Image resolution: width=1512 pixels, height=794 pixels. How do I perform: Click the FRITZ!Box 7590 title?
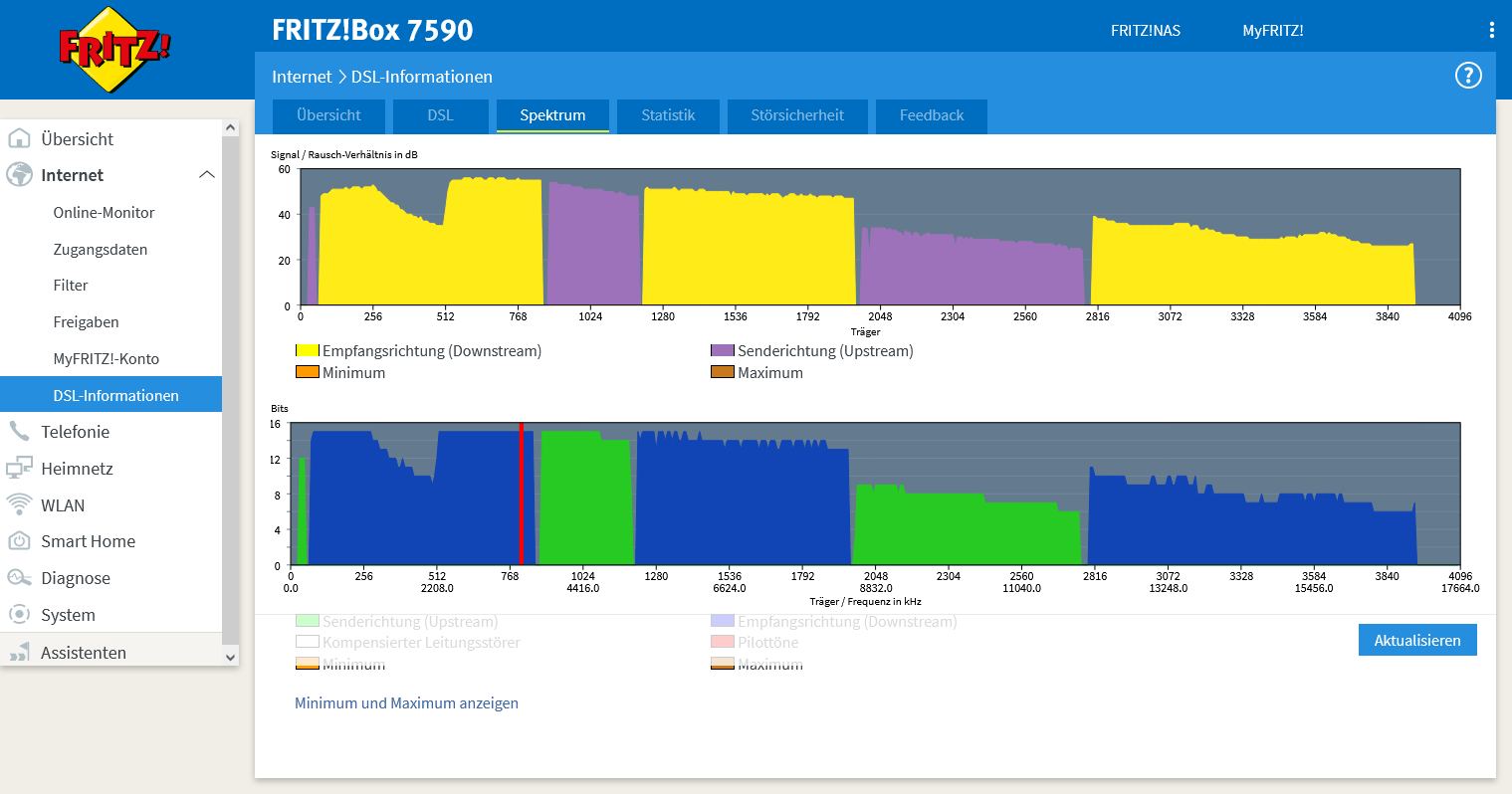point(372,30)
